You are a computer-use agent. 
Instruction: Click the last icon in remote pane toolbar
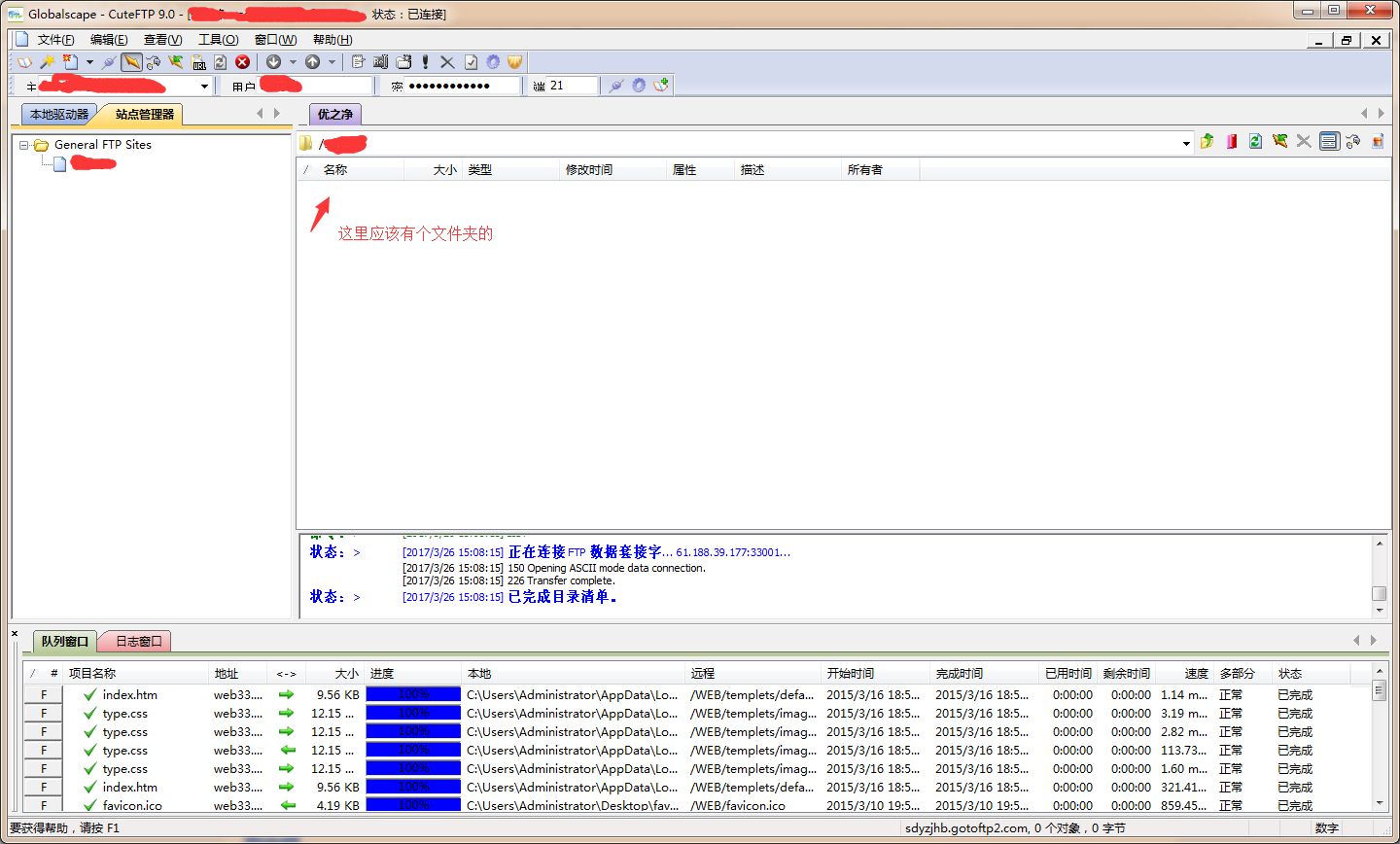(x=1377, y=142)
